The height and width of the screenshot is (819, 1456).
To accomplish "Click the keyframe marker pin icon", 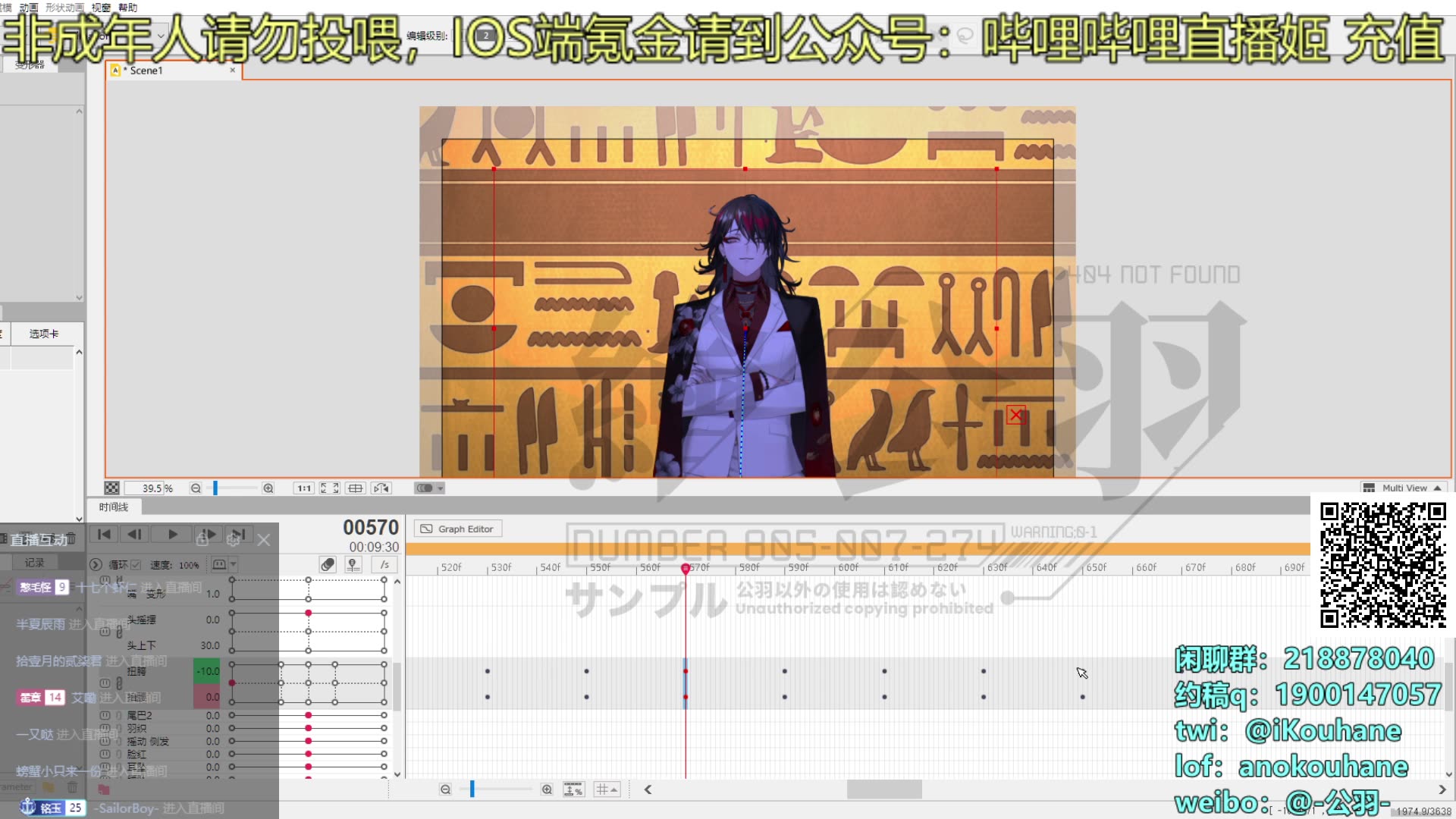I will [x=353, y=564].
